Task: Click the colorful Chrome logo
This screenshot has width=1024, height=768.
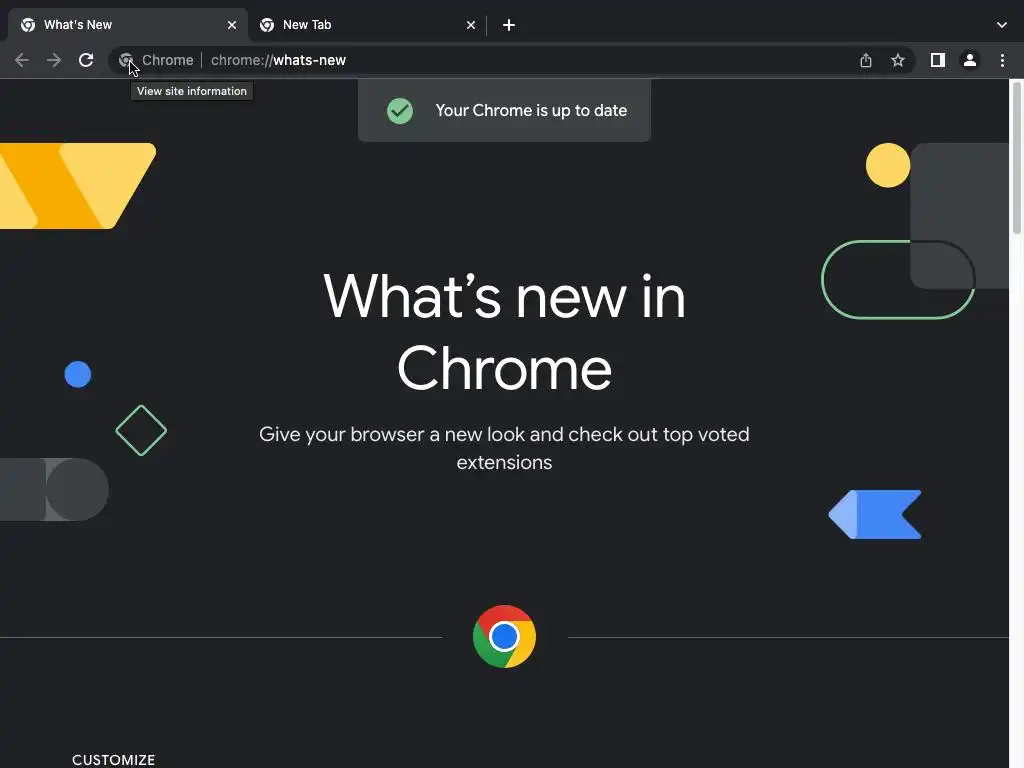Action: pos(504,637)
